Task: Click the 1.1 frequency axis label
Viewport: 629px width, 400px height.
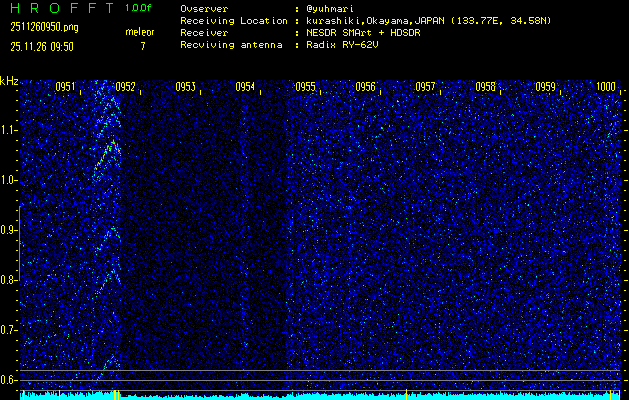Action: point(8,130)
